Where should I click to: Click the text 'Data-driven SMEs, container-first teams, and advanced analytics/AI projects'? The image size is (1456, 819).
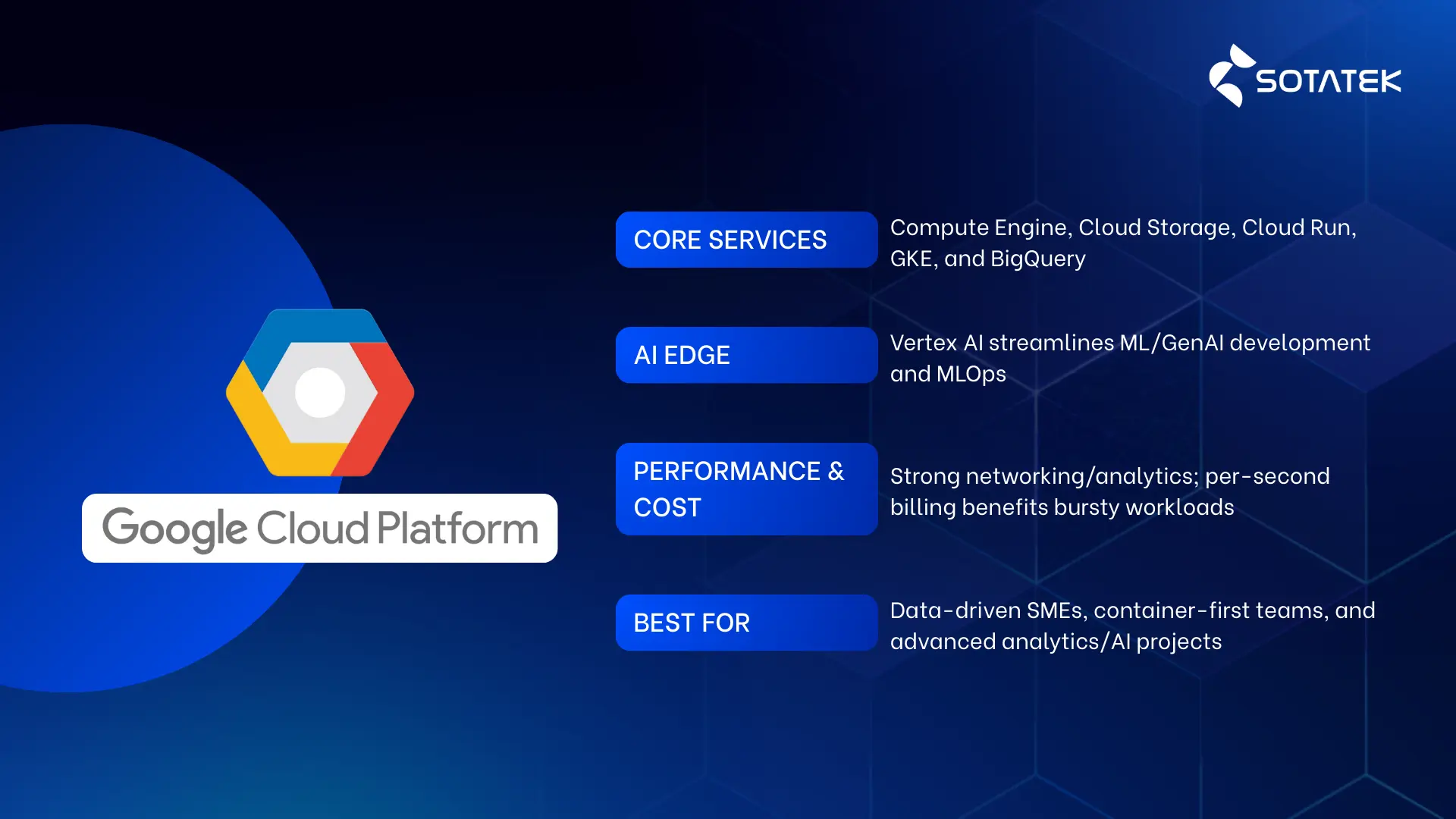(1132, 626)
